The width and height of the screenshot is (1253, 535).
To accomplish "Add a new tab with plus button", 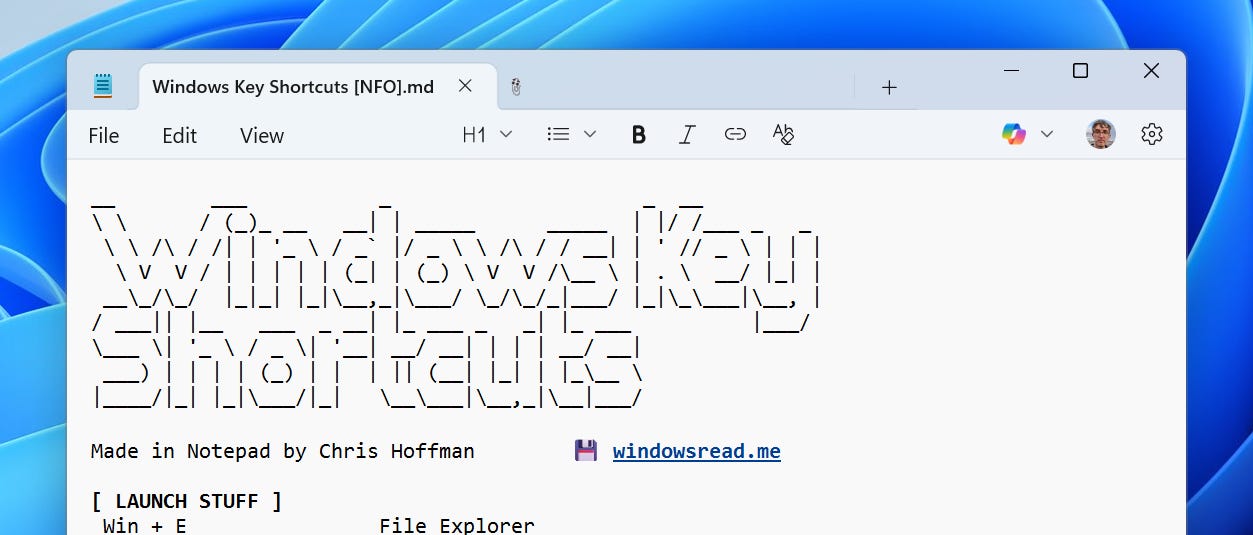I will pos(889,87).
